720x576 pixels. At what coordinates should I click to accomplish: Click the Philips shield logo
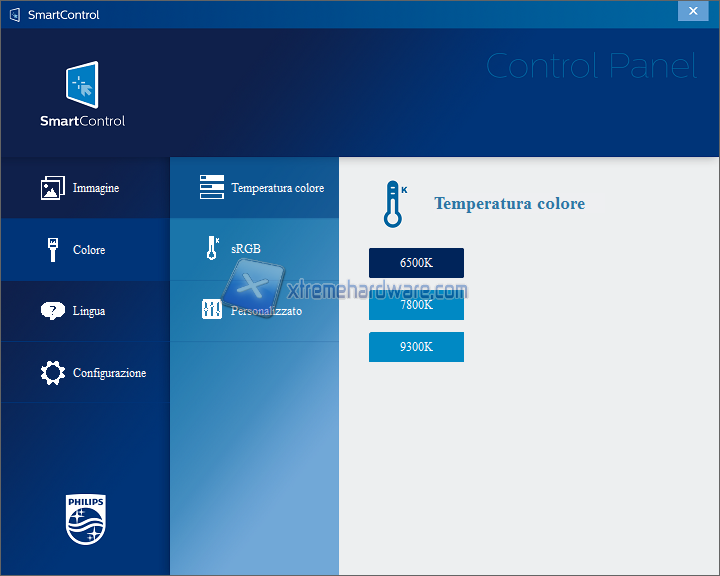tap(85, 520)
